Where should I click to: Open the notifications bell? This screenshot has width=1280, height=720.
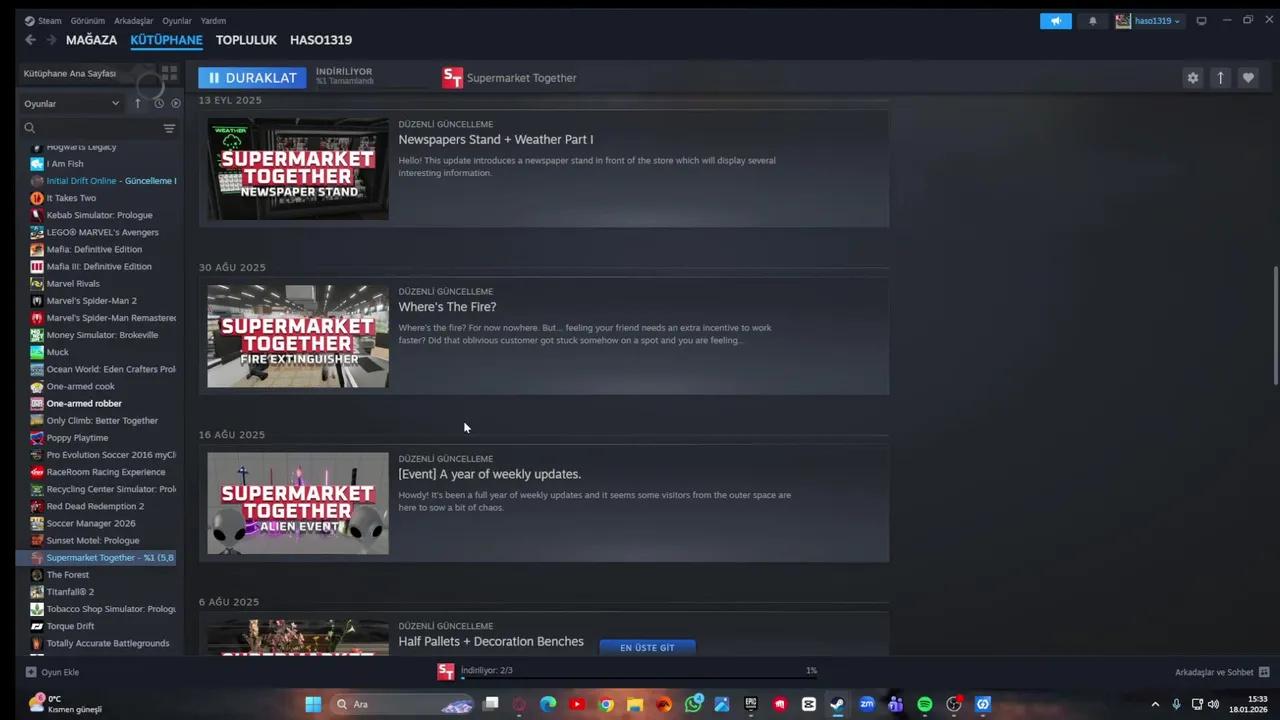coord(1092,21)
